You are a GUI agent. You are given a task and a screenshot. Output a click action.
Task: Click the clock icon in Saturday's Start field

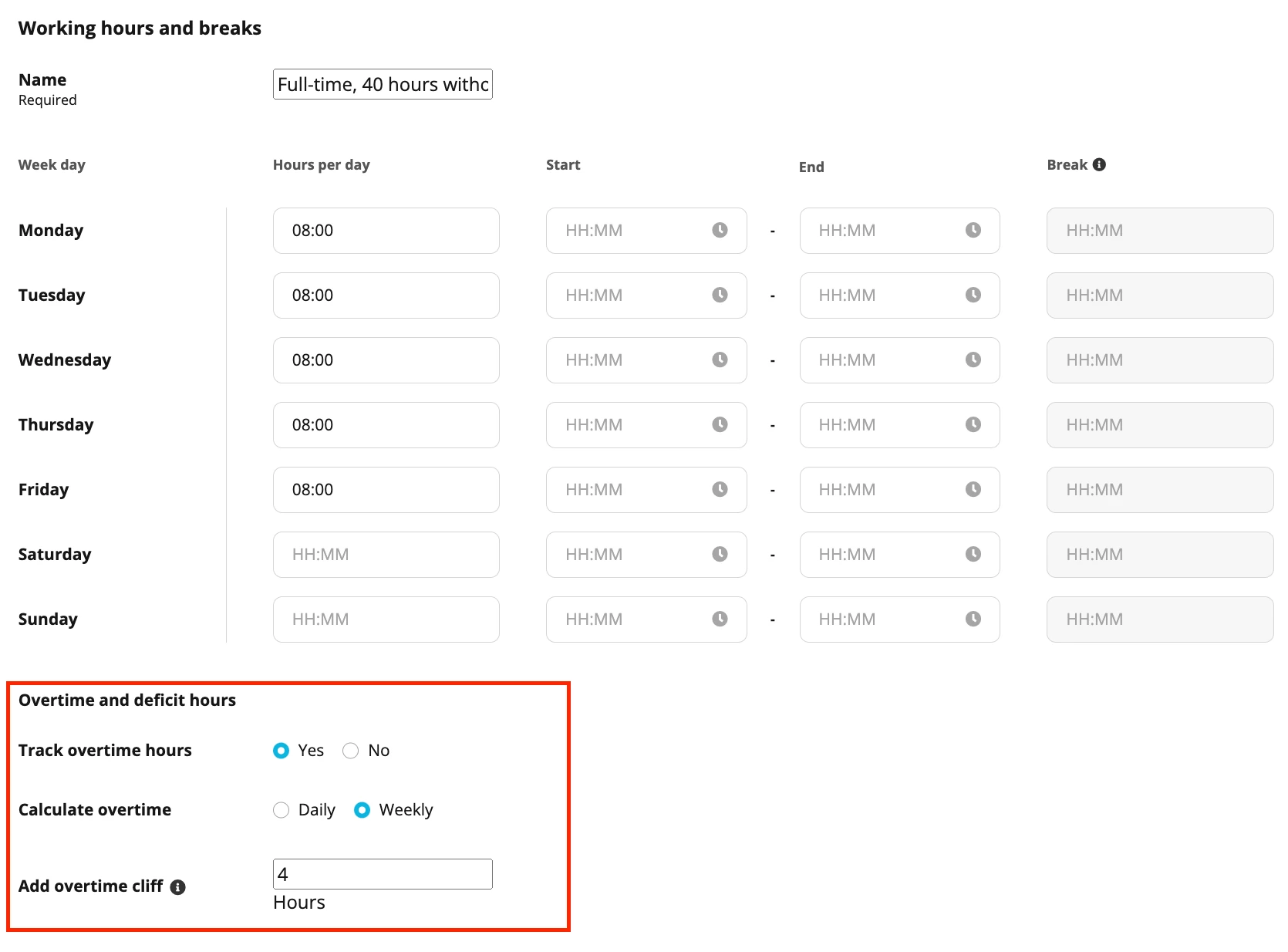pyautogui.click(x=720, y=554)
